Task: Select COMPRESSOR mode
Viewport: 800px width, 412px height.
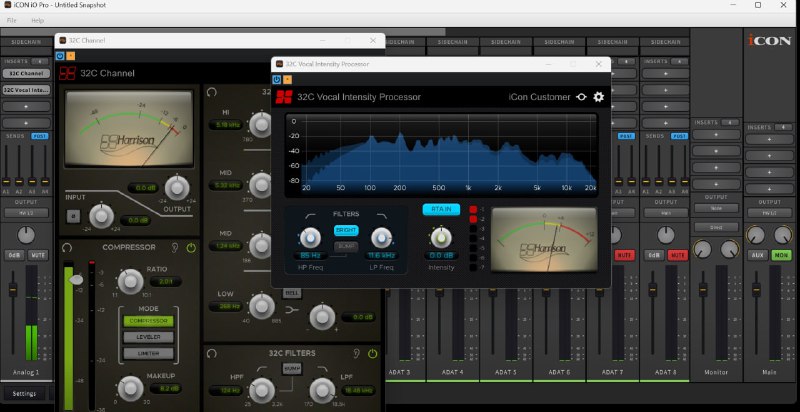Action: tap(148, 321)
